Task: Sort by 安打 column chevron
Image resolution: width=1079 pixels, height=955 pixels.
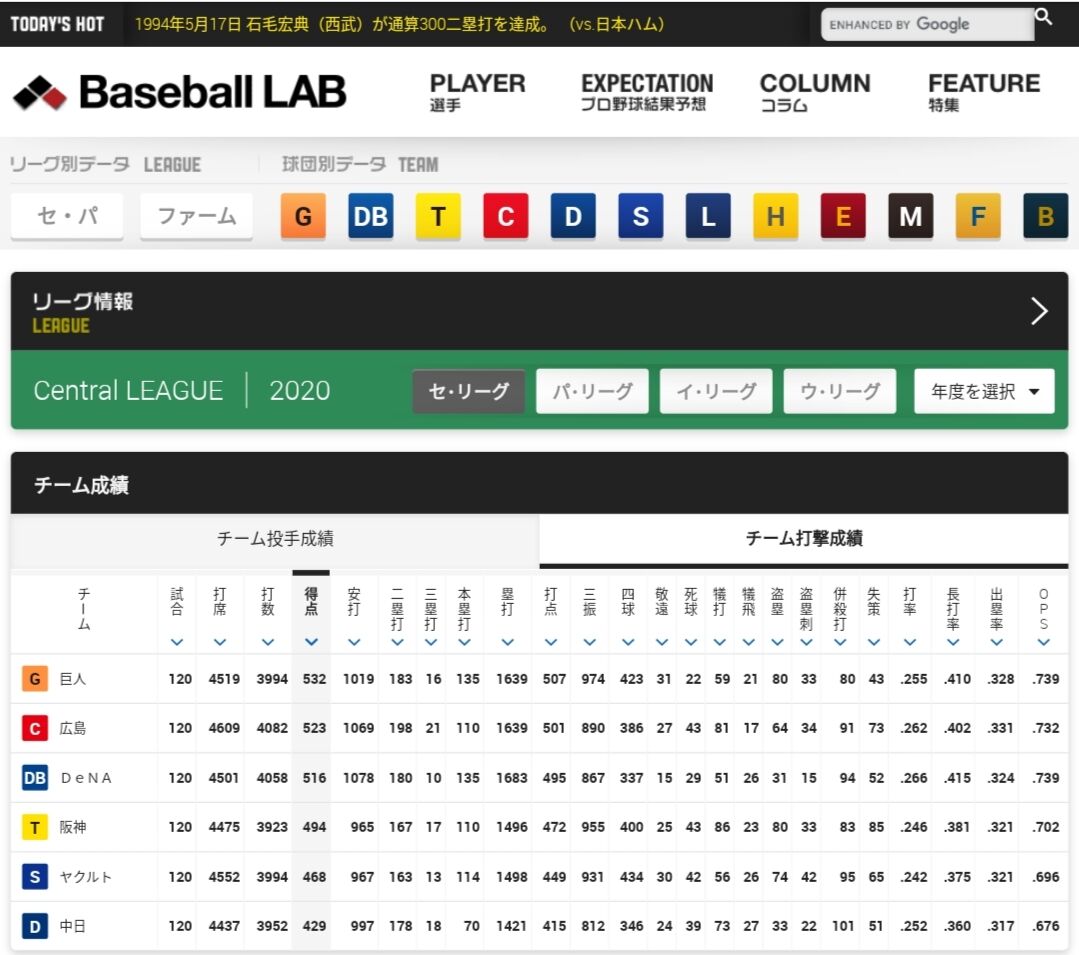Action: click(x=354, y=642)
